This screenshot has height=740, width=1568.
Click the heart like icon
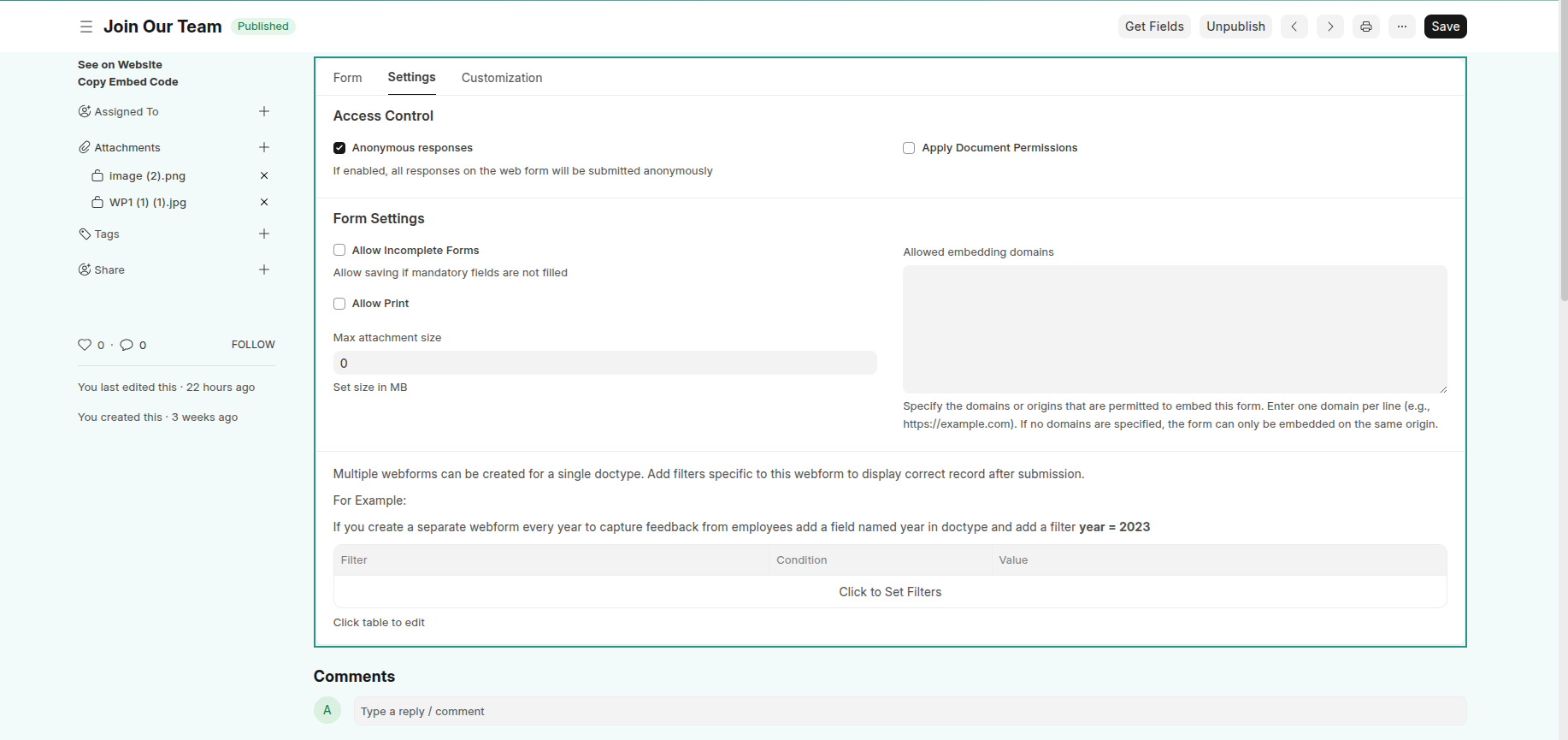point(85,345)
